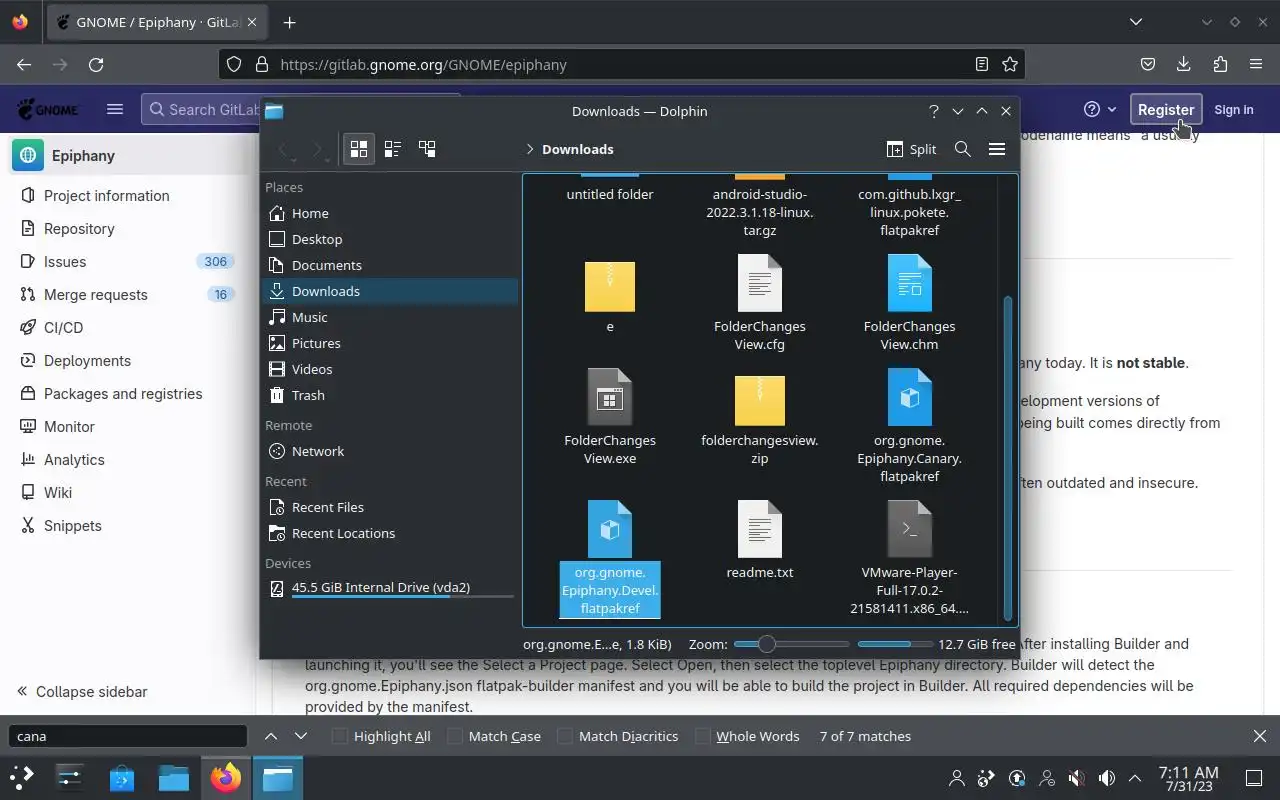Open Pictures in Places panel
This screenshot has height=800, width=1280.
point(390,343)
